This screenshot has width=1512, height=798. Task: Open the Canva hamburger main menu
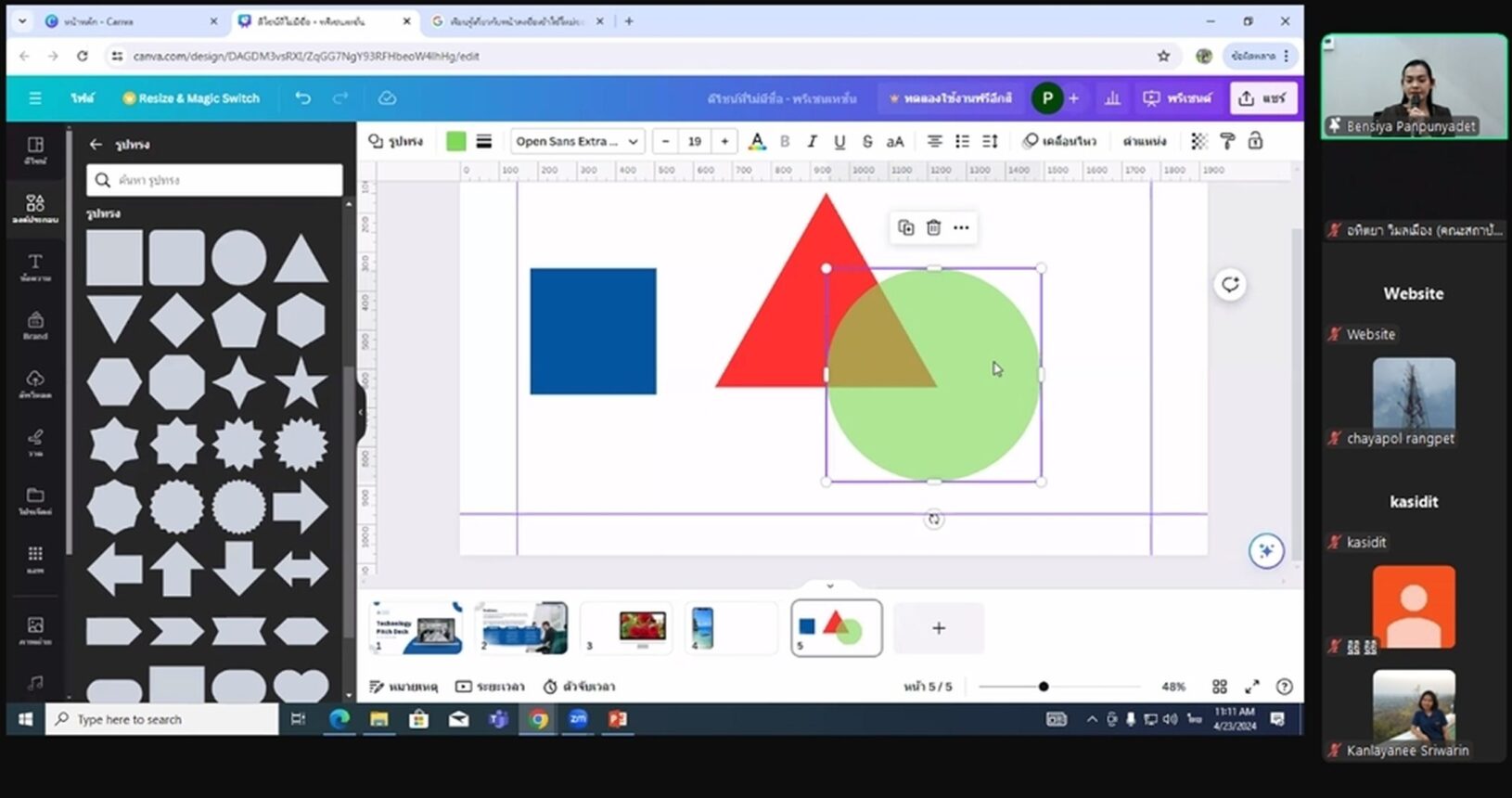pos(35,98)
